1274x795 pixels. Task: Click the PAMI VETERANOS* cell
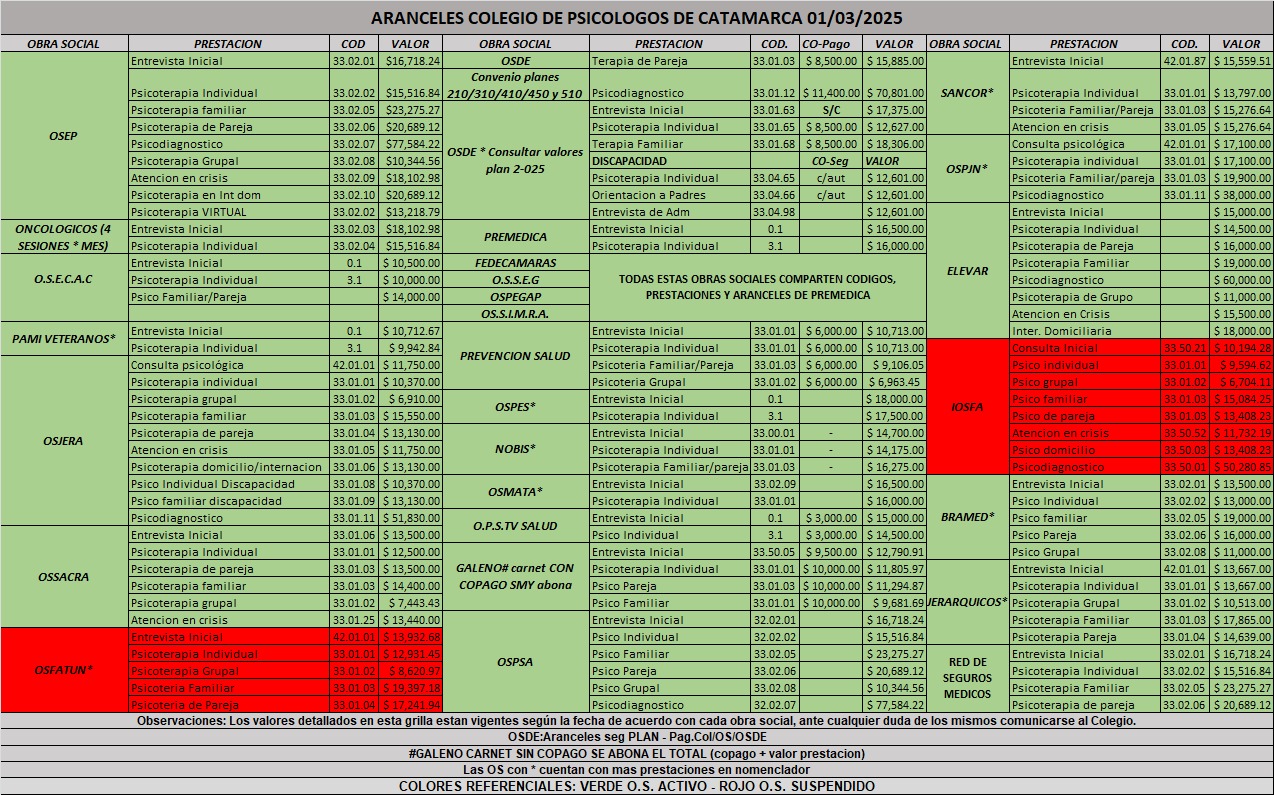(x=65, y=339)
